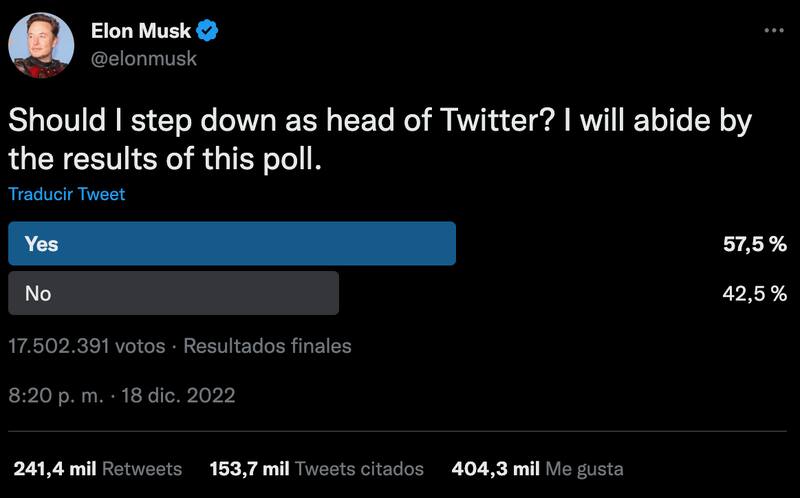Image resolution: width=800 pixels, height=498 pixels.
Task: Select the No poll option bar
Action: 173,294
